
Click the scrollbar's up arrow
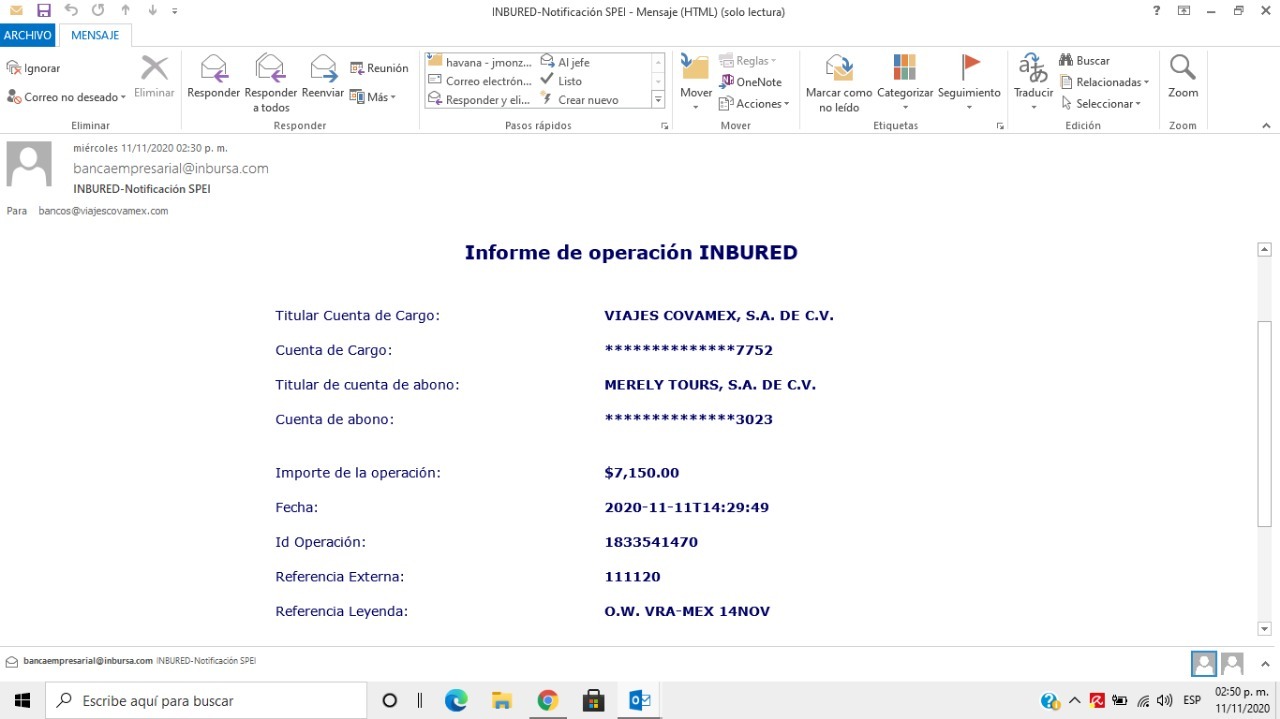(x=1265, y=249)
